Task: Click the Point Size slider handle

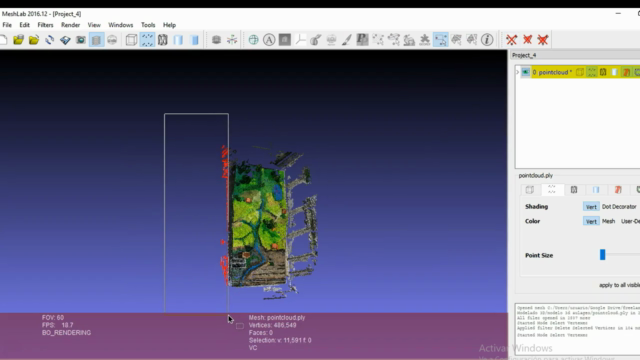Action: coord(602,255)
